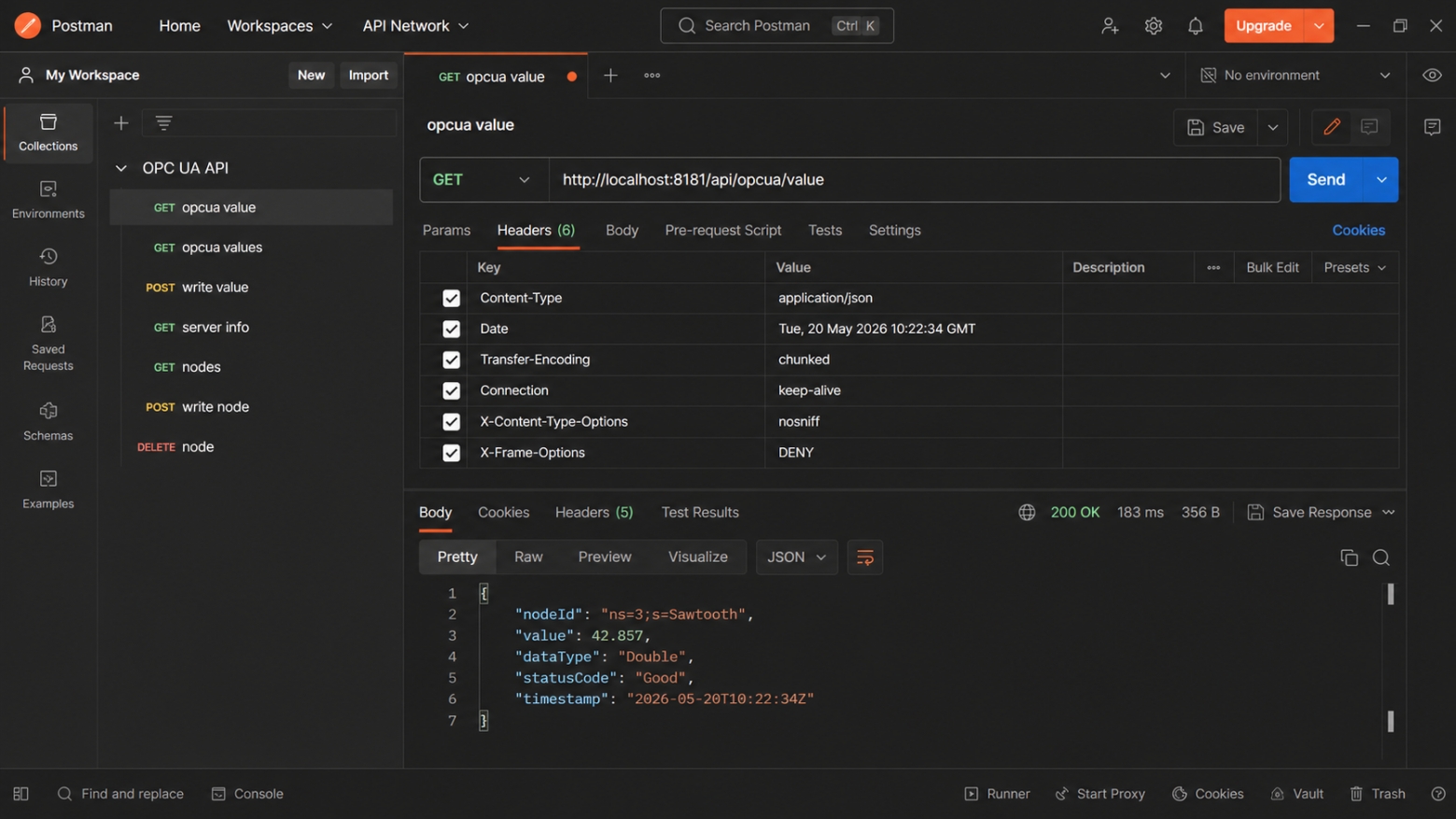1456x819 pixels.
Task: Disable the Transfer-Encoding header checkbox
Action: (x=451, y=360)
